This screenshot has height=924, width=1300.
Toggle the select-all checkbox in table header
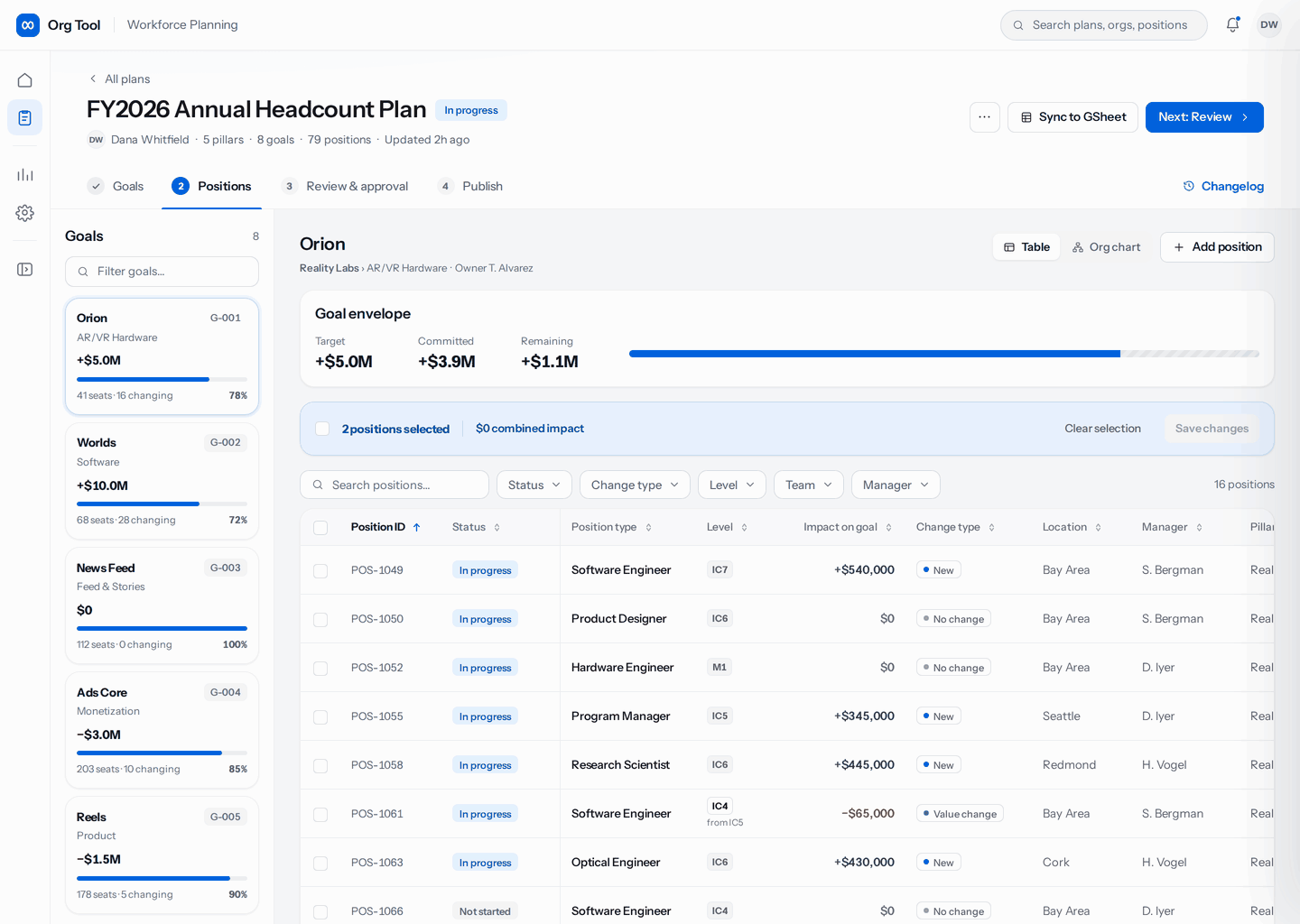320,528
